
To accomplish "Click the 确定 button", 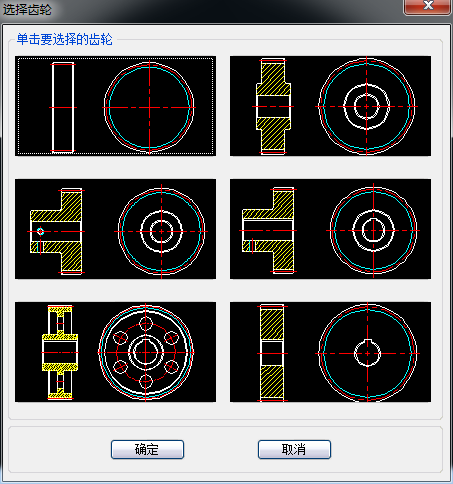I will [147, 449].
